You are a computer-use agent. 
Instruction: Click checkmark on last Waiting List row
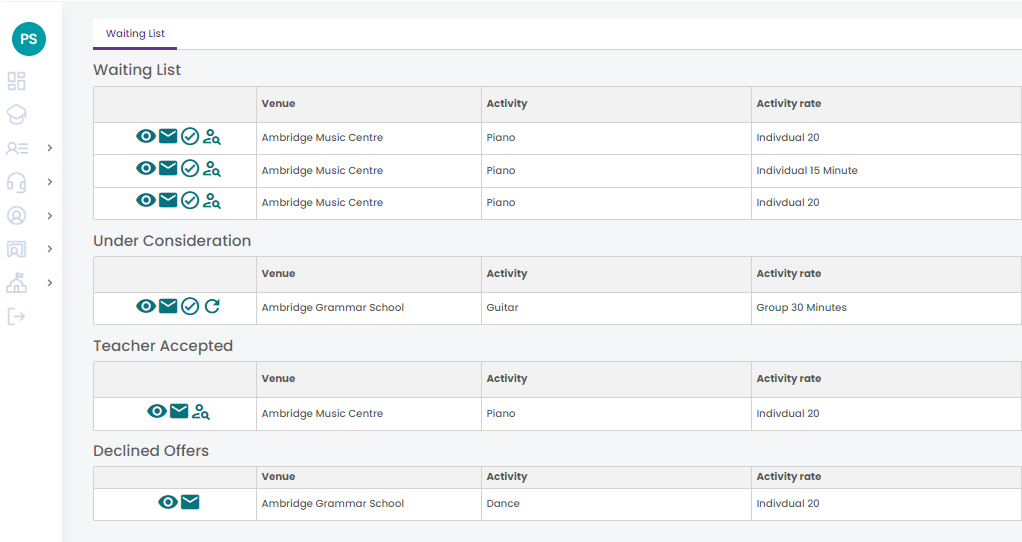[190, 201]
